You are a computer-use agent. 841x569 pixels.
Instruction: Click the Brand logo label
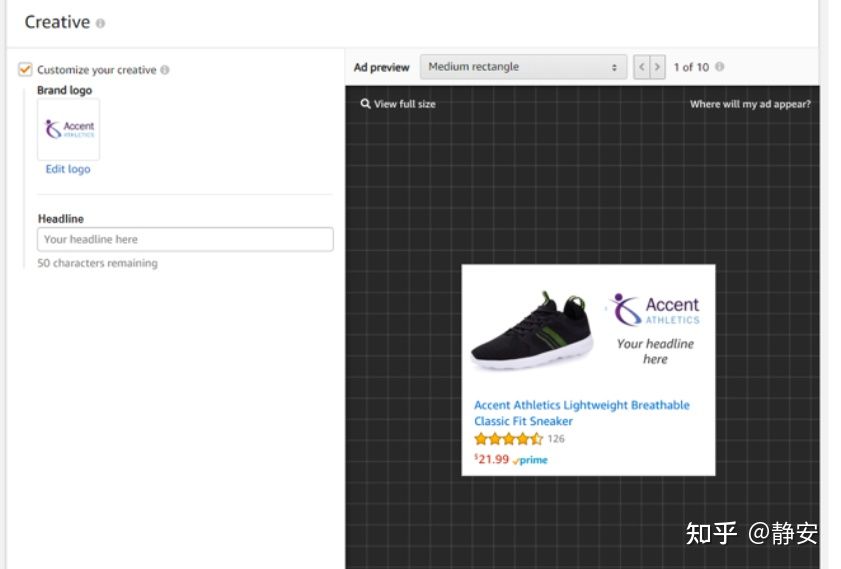click(x=64, y=90)
